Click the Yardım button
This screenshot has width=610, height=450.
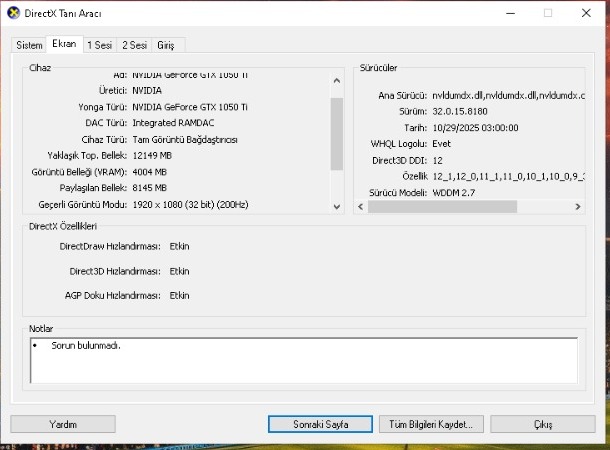click(x=63, y=424)
